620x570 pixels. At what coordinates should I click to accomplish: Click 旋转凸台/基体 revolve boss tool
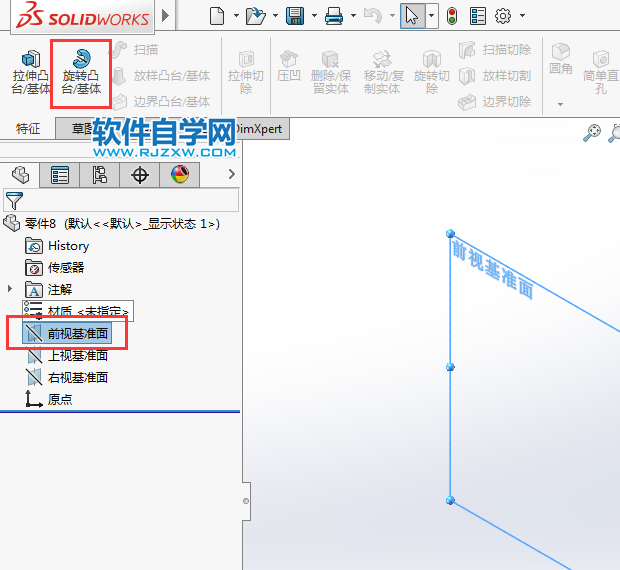[81, 72]
